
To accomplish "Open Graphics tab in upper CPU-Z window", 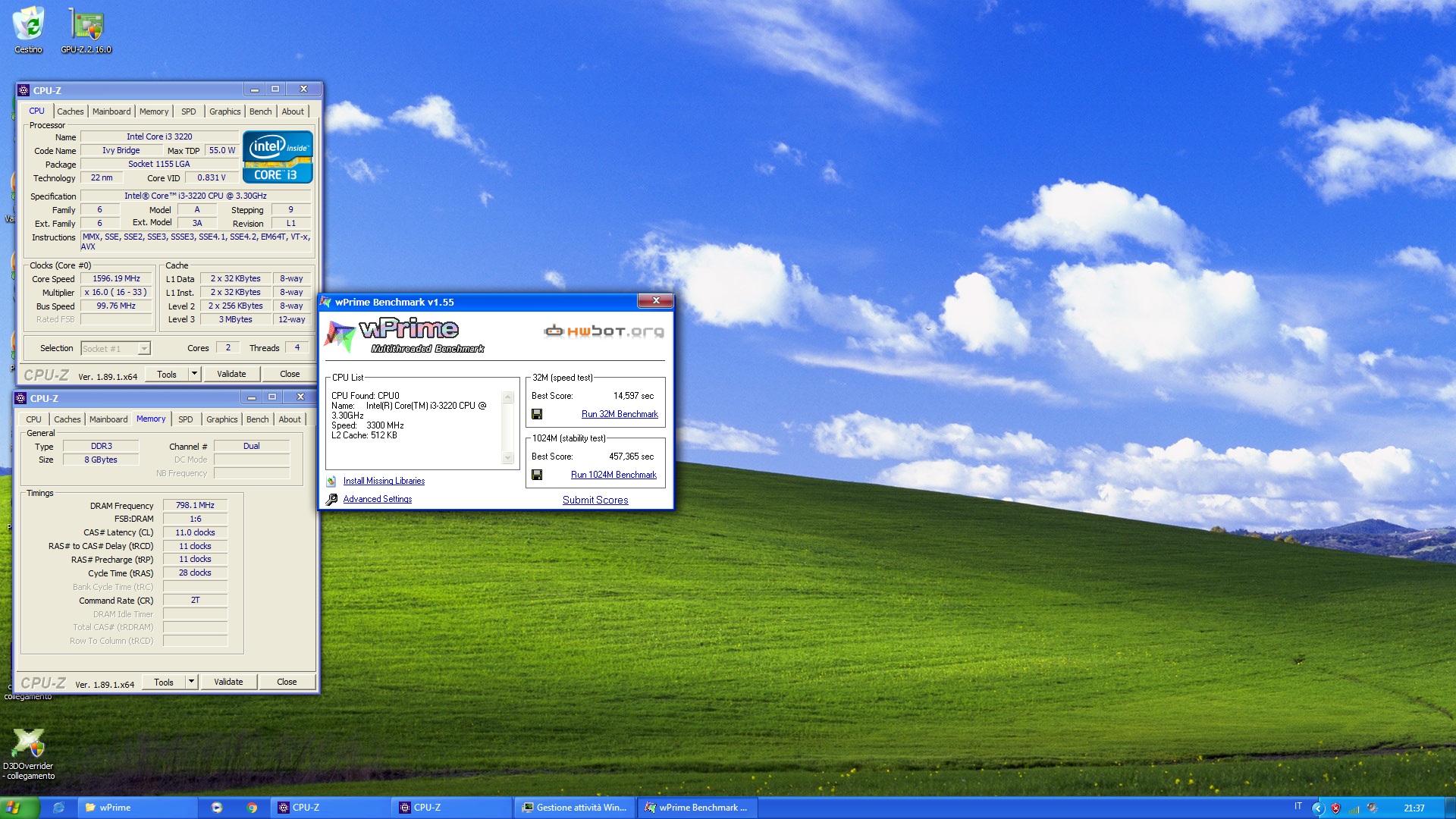I will pyautogui.click(x=225, y=111).
